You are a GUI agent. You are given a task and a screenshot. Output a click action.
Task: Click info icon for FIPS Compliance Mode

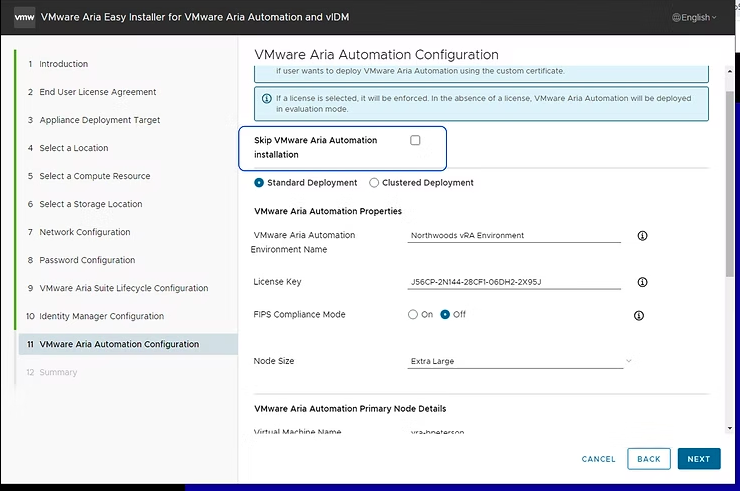[x=638, y=315]
